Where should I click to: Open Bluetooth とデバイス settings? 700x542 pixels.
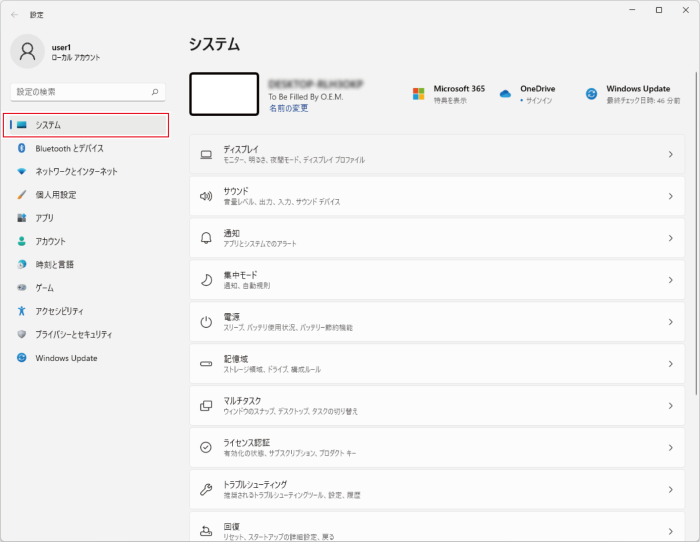point(86,148)
